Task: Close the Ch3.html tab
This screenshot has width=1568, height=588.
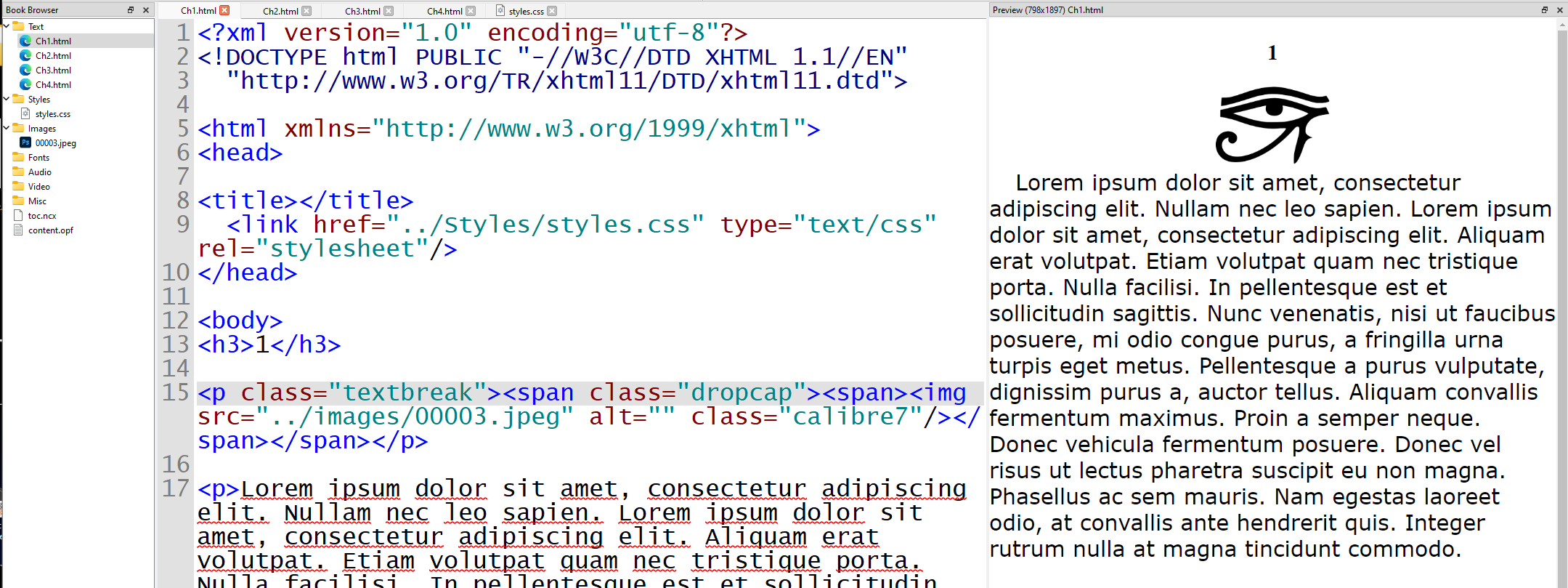Action: (389, 11)
